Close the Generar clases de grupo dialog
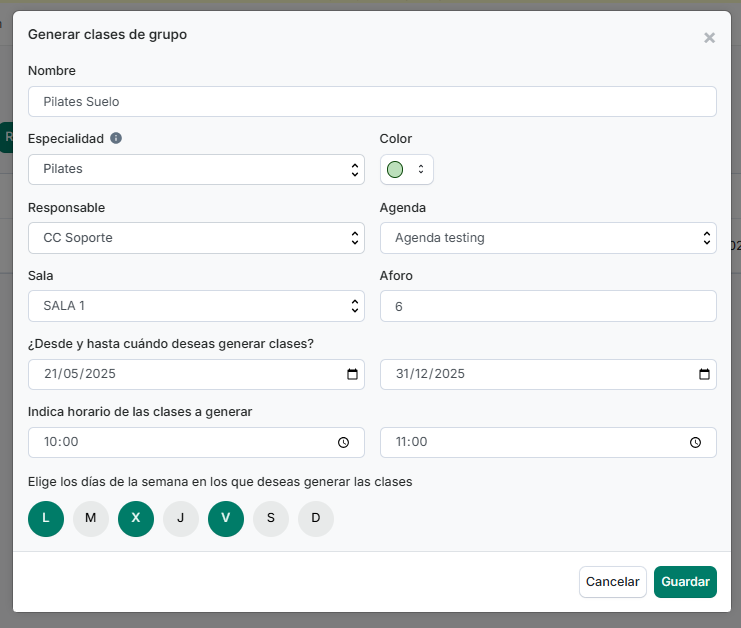The width and height of the screenshot is (741, 628). tap(709, 38)
